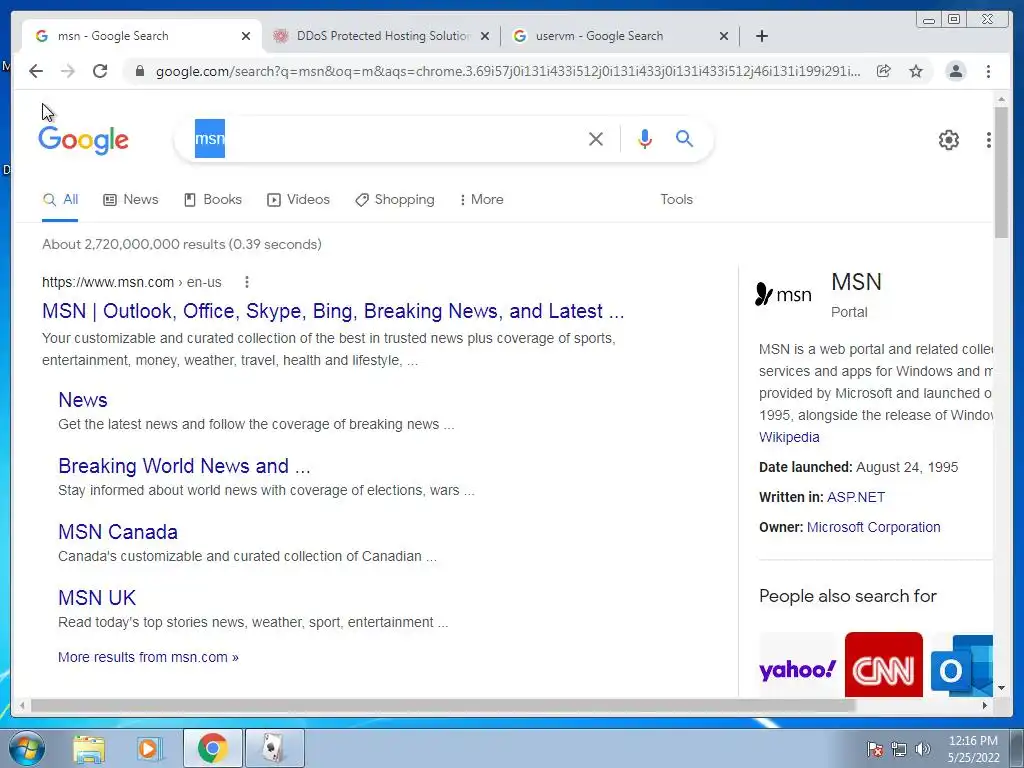Click the msn search input field
Image resolution: width=1024 pixels, height=768 pixels.
(385, 138)
